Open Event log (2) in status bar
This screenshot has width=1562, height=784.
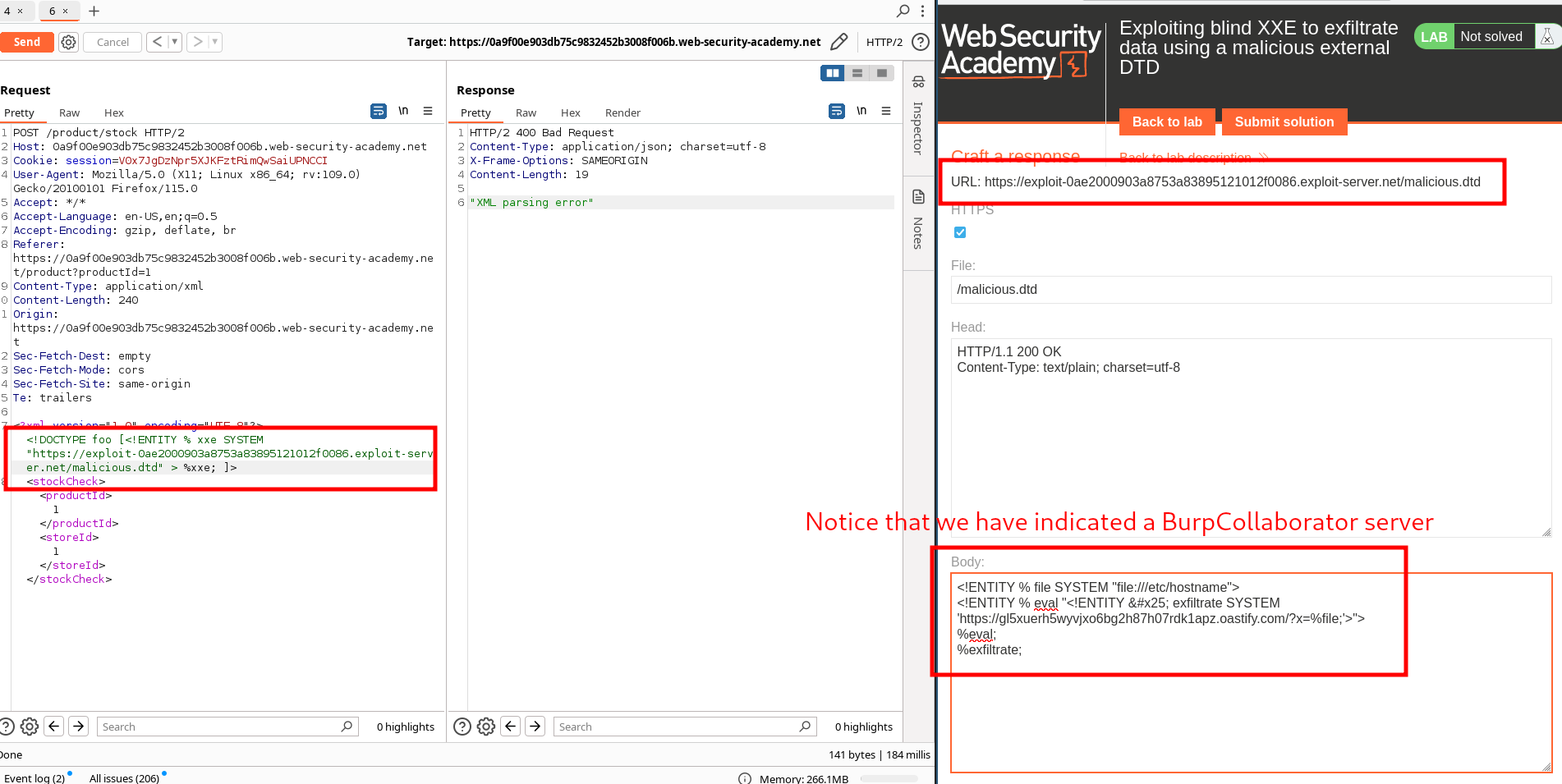point(34,778)
